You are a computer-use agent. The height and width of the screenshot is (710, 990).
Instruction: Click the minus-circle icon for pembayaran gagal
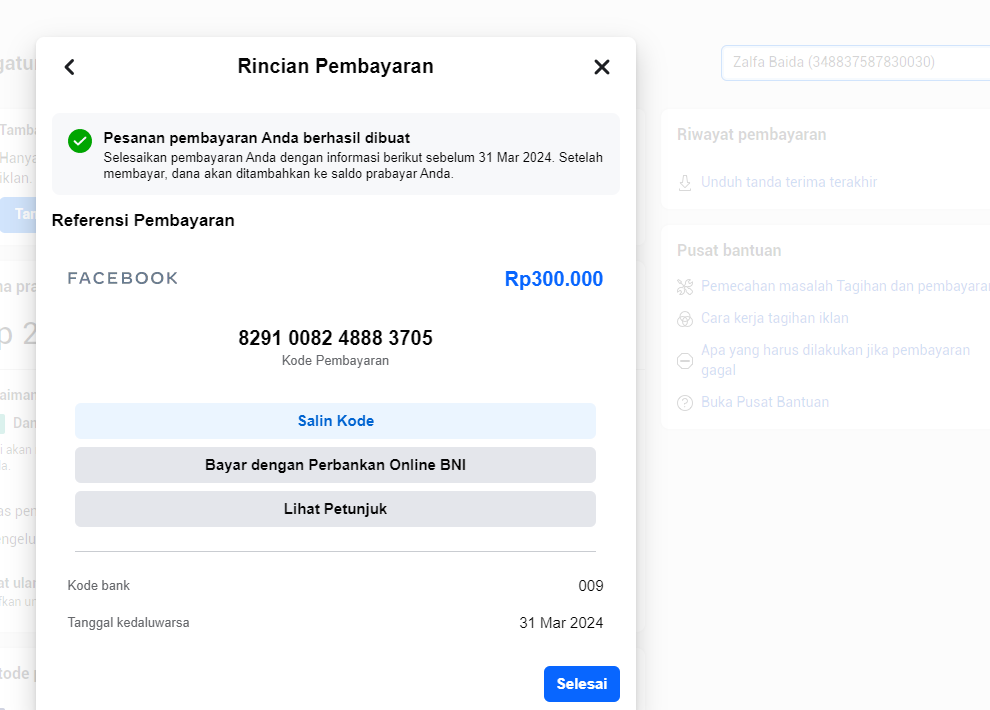[x=685, y=361]
